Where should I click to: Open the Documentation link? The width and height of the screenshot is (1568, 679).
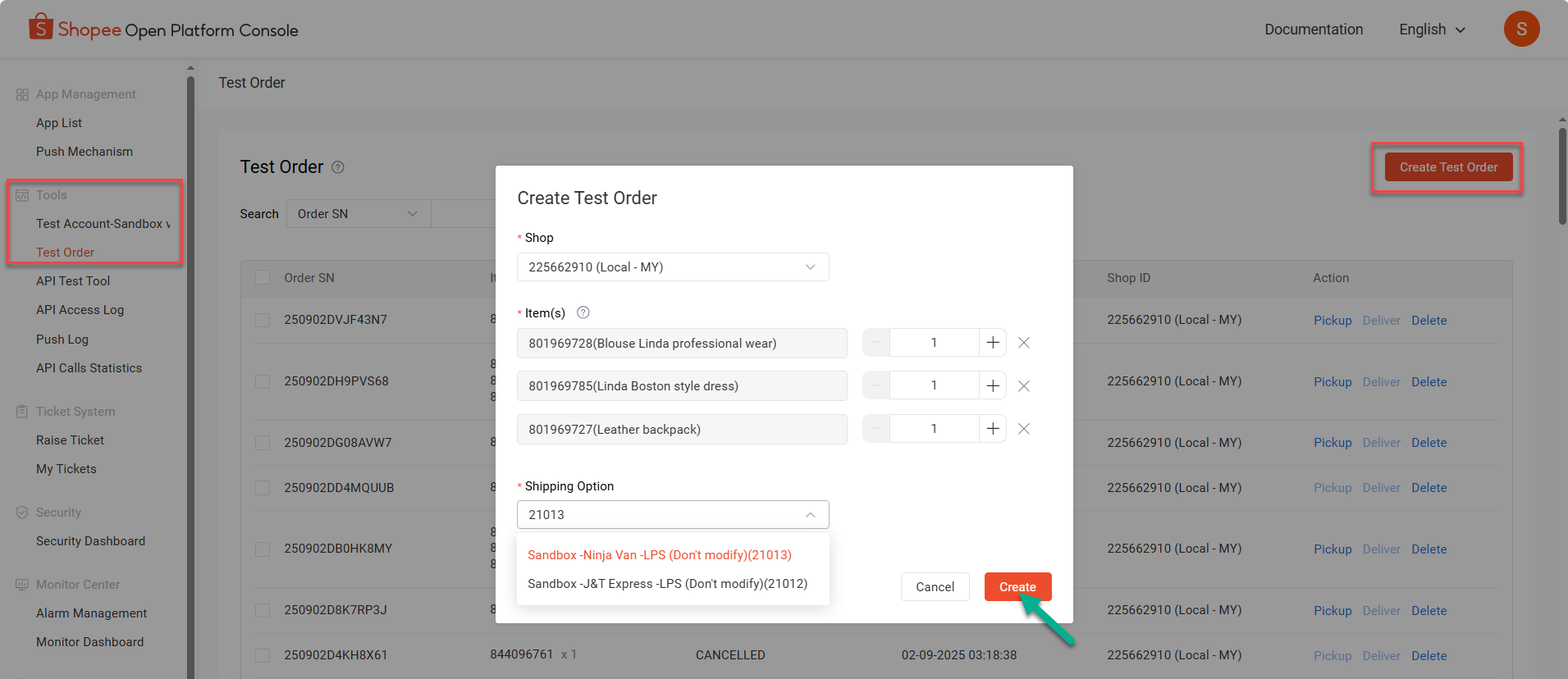click(1314, 30)
